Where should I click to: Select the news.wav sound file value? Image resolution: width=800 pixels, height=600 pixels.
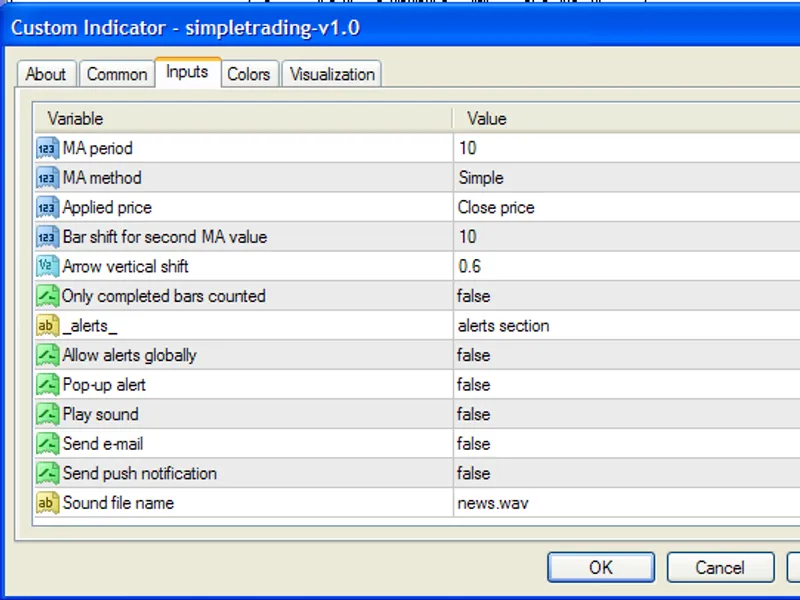click(627, 503)
